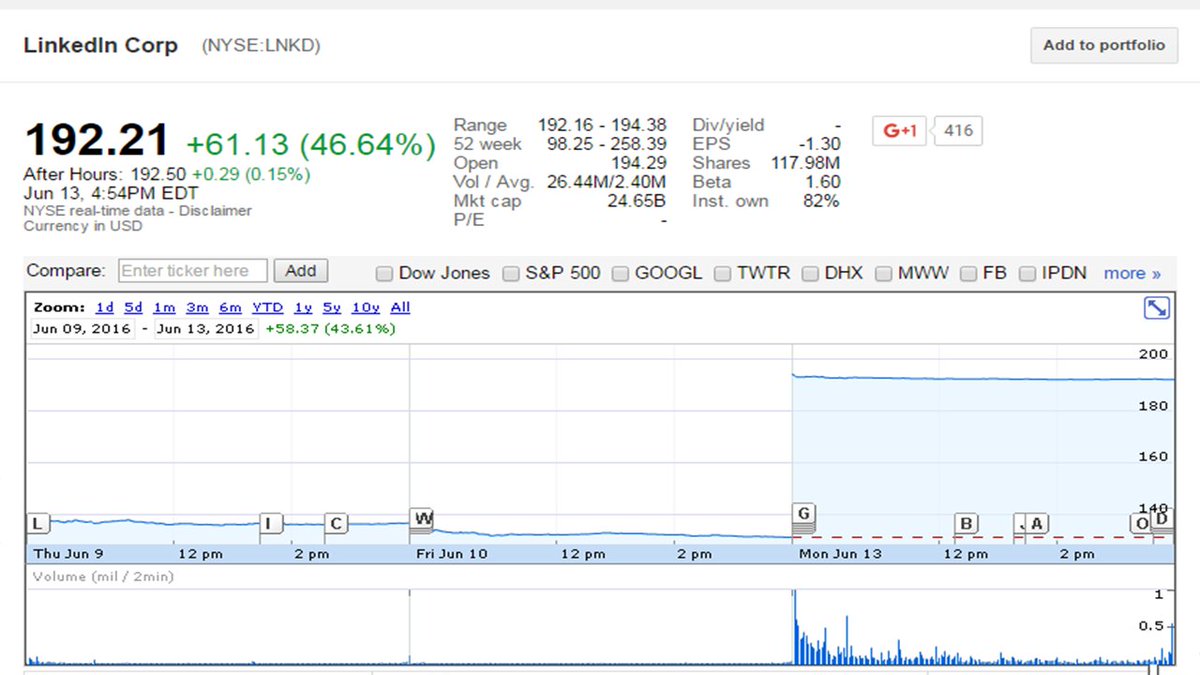Click Vol / Avg. value 26.44M/2.40M
Image resolution: width=1200 pixels, height=675 pixels.
(606, 182)
